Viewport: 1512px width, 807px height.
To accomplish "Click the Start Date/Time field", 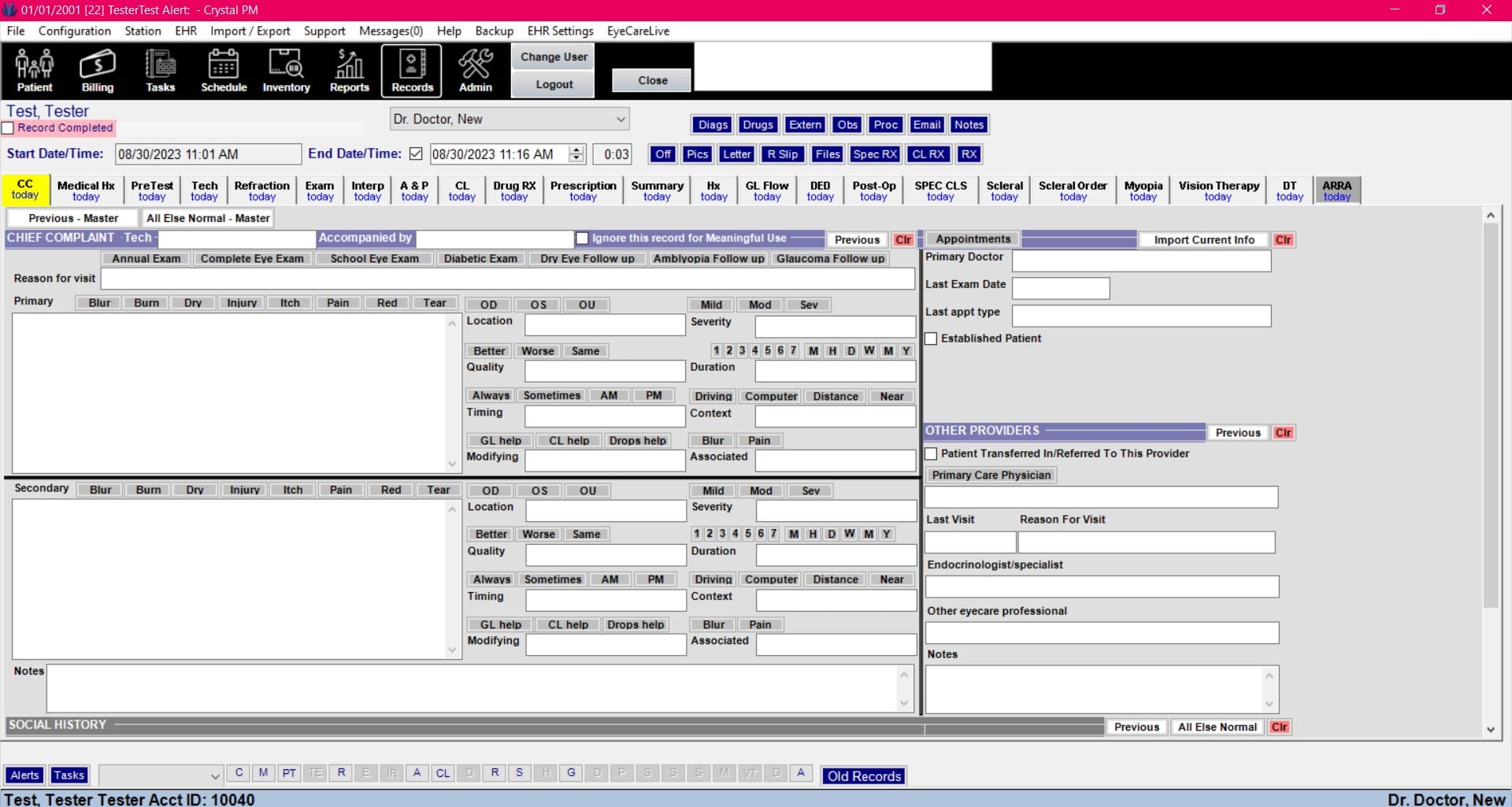I will point(208,154).
